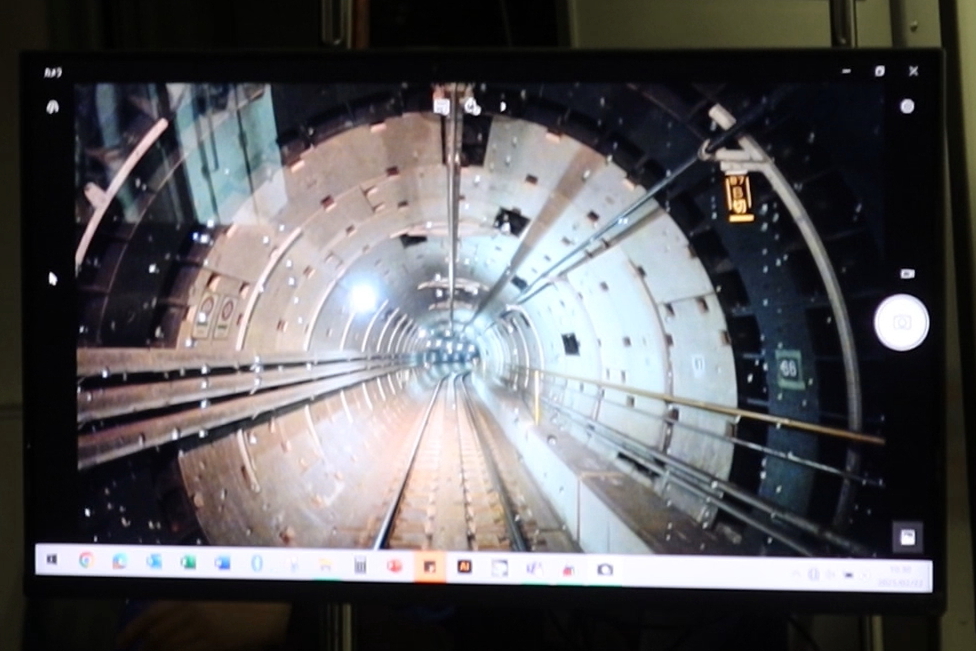This screenshot has height=651, width=976.
Task: Show the taskbar clock and date
Action: pyautogui.click(x=901, y=577)
